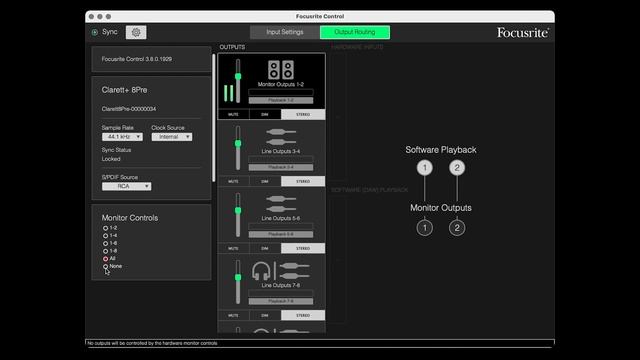Click the 'Focusrite Control' window title
640x360 pixels.
320,16
